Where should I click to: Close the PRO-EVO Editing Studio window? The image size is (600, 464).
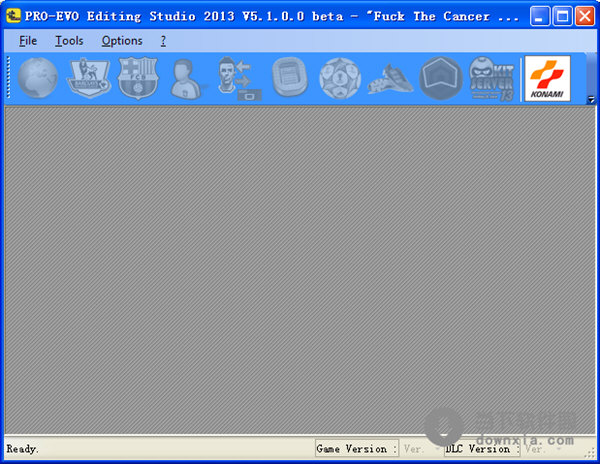click(585, 16)
